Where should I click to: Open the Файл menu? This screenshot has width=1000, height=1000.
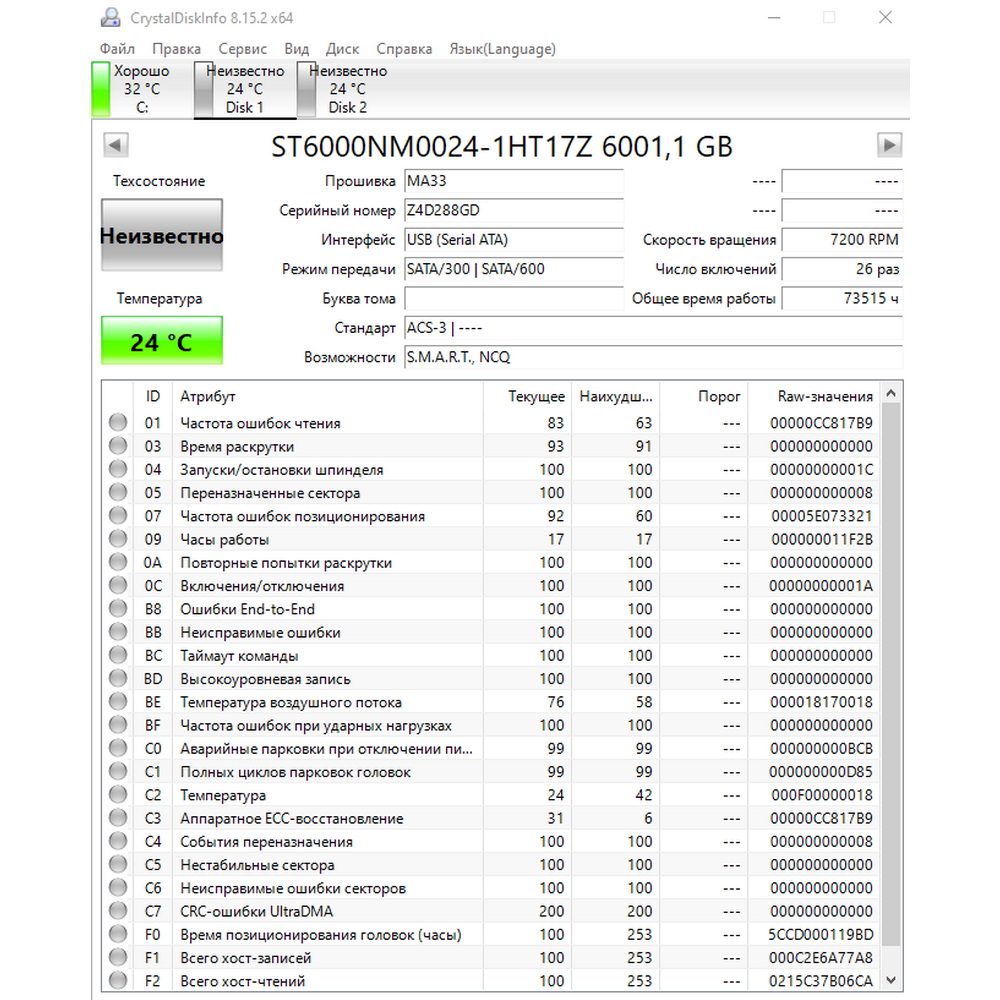(x=117, y=48)
